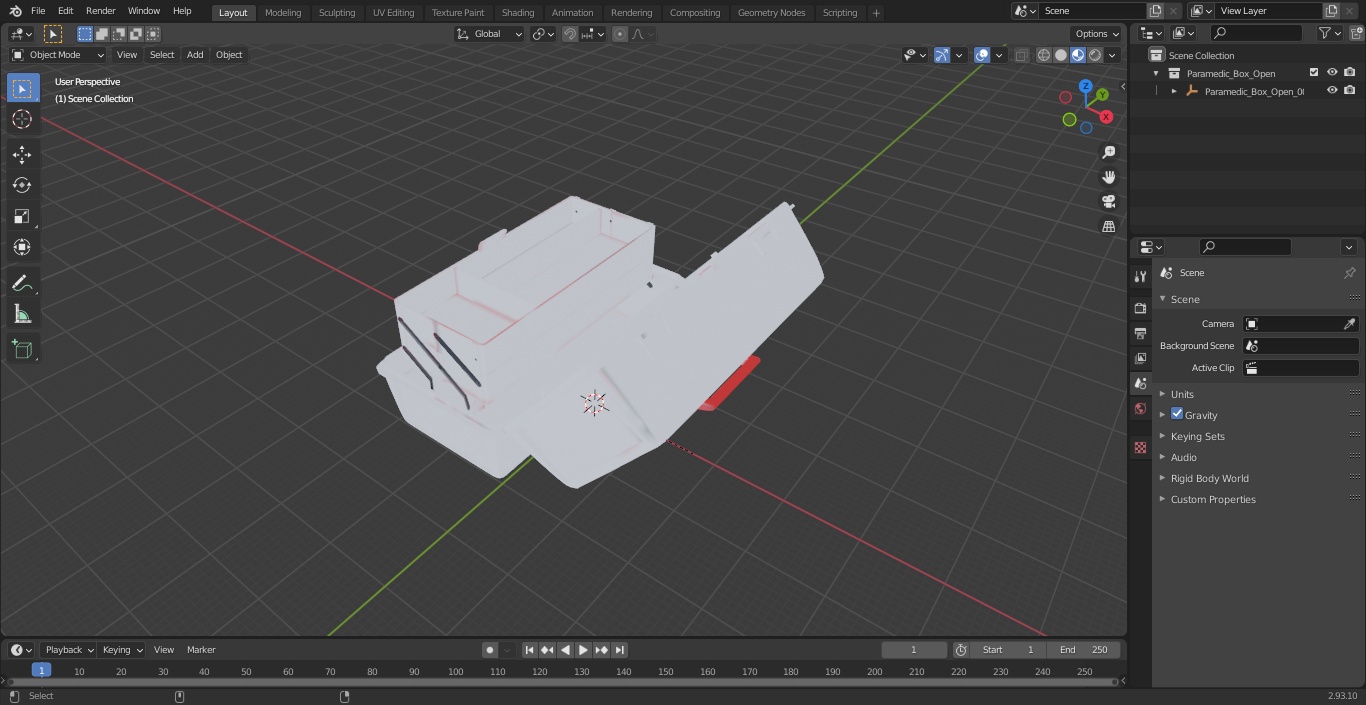Switch to the Shading workspace tab
Image resolution: width=1366 pixels, height=705 pixels.
[x=518, y=13]
